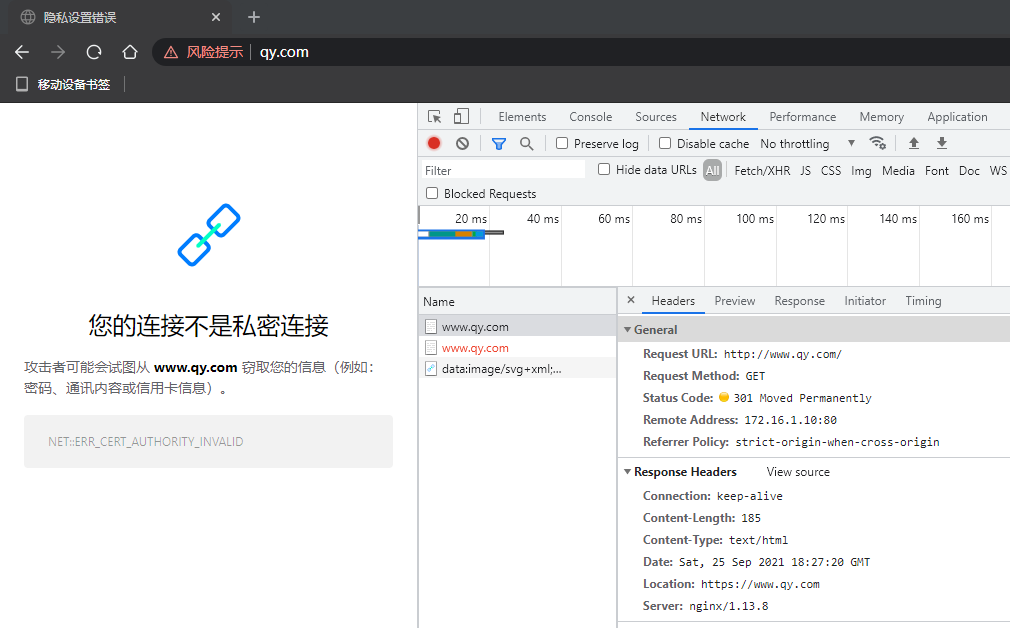Enable the Disable cache checkbox
The width and height of the screenshot is (1010, 628).
pos(665,143)
